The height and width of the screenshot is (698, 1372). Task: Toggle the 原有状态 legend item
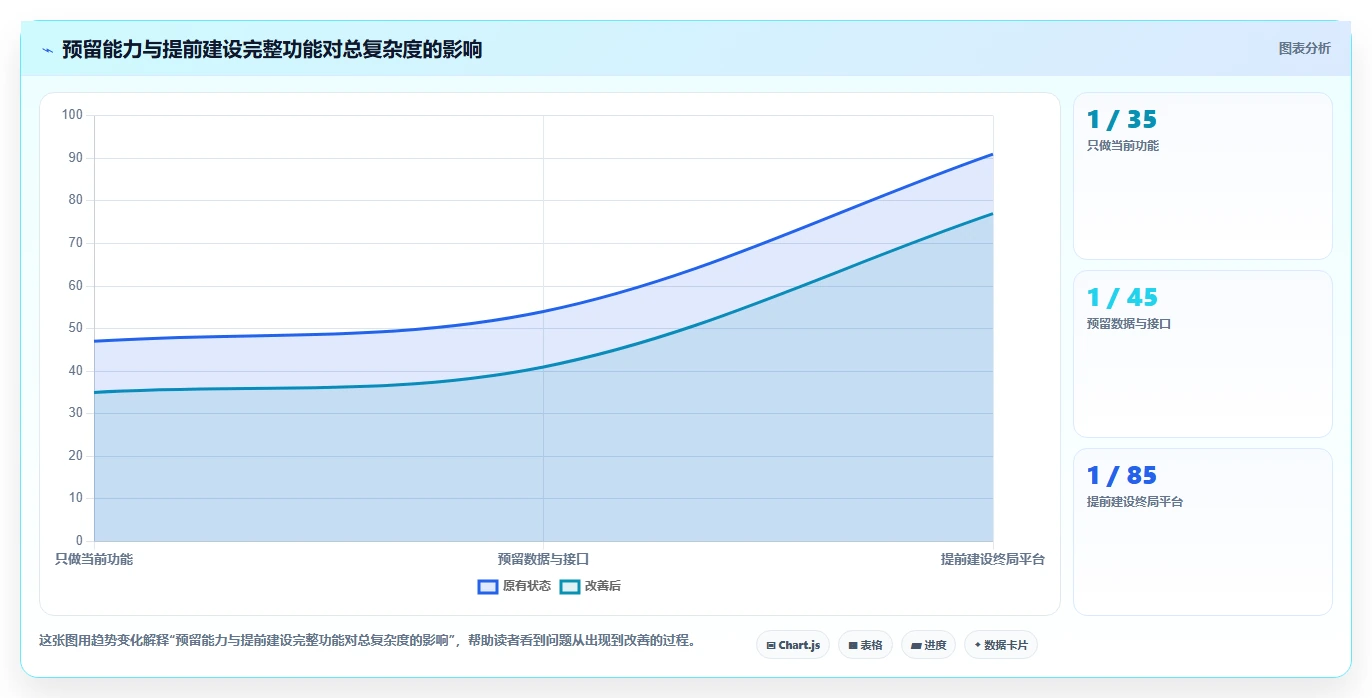pos(514,586)
